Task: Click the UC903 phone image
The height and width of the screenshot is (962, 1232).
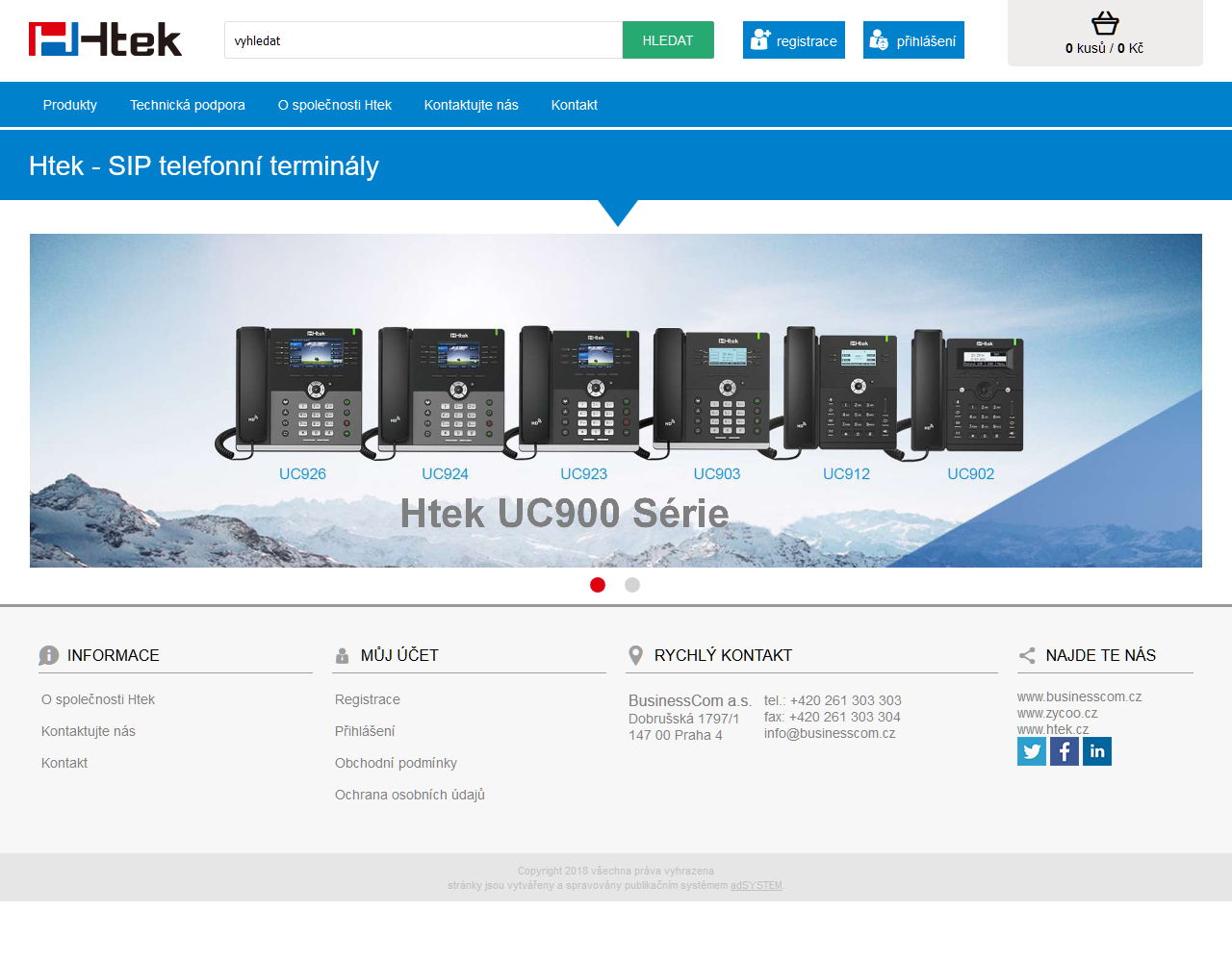Action: (712, 394)
